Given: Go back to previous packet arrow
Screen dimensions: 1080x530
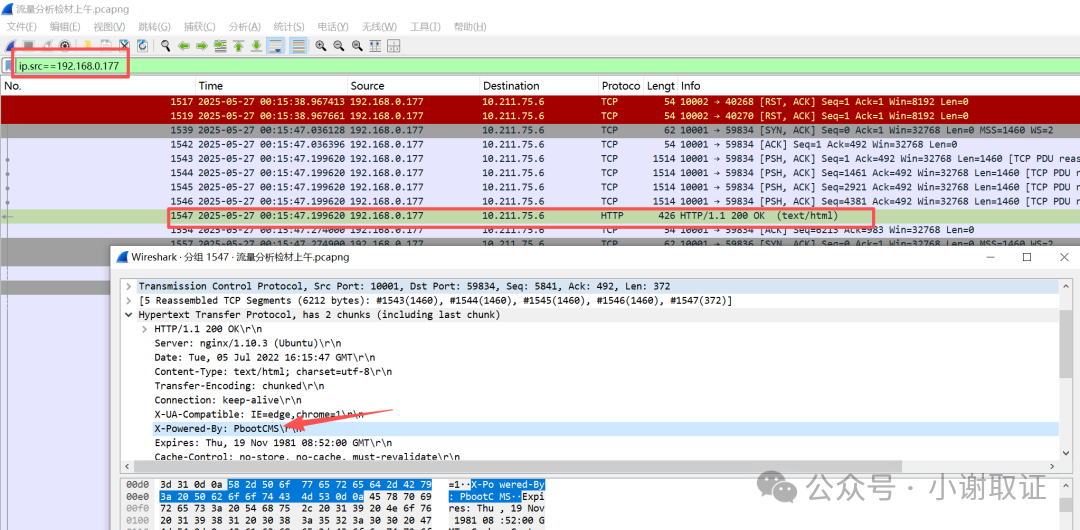Looking at the screenshot, I should pyautogui.click(x=184, y=46).
